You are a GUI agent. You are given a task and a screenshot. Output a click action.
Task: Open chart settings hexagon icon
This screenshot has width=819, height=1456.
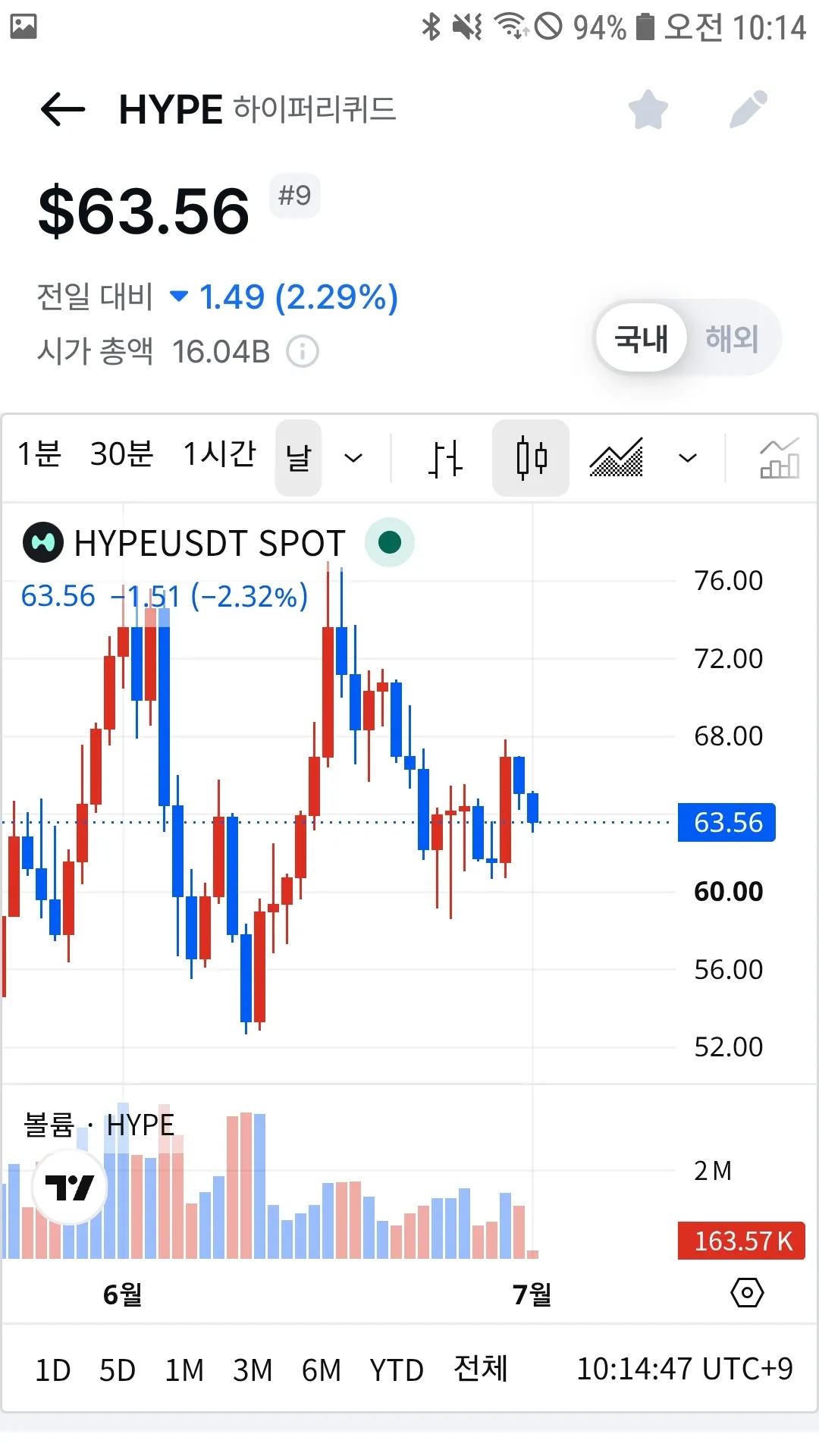(x=747, y=1293)
